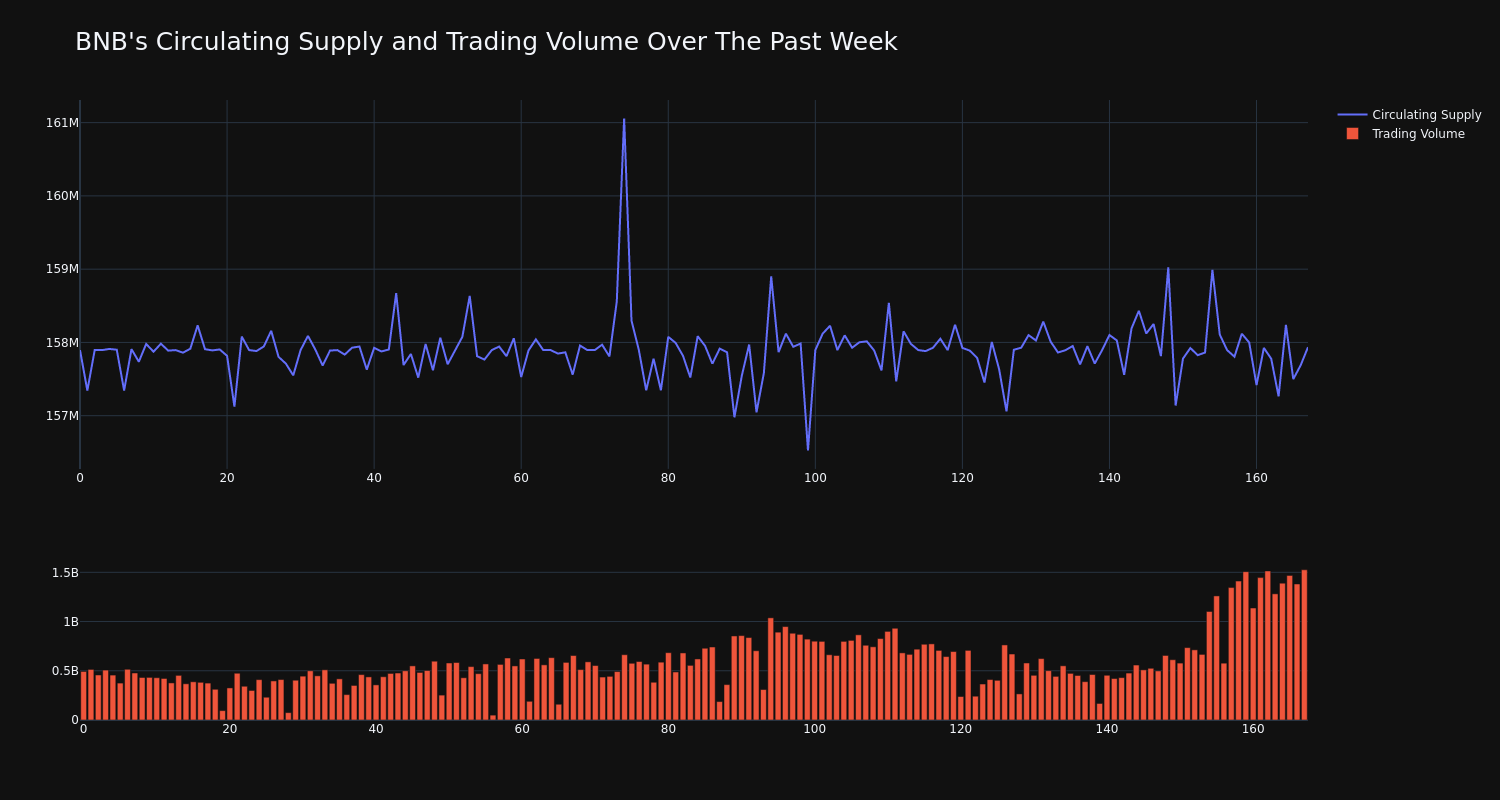Click x-axis label 60 on the volume chart

tap(522, 729)
